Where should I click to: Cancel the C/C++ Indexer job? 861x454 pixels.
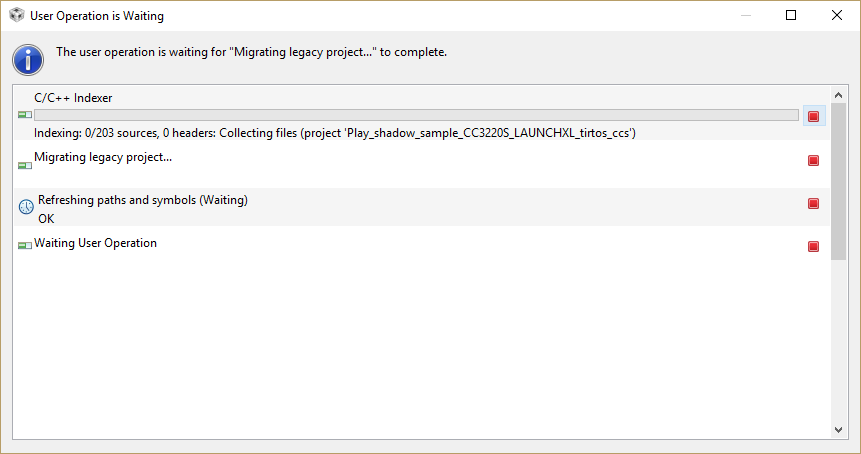point(813,116)
